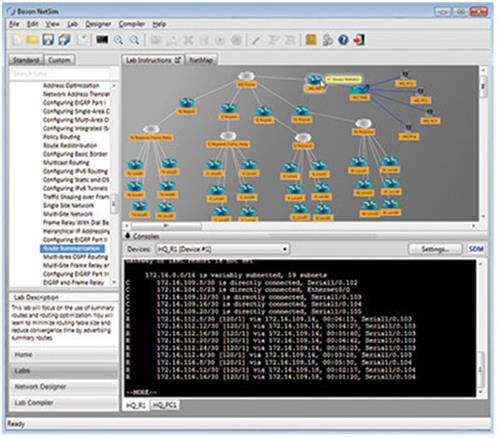Select the HQ switch icon in NetMap
This screenshot has height=438, width=500.
pos(360,89)
